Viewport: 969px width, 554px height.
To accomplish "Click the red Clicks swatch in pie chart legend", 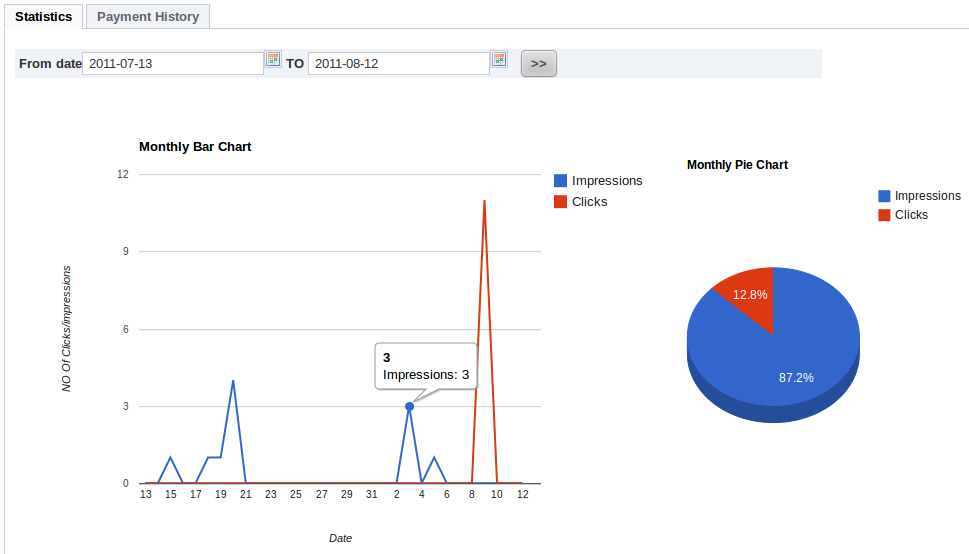I will 884,215.
